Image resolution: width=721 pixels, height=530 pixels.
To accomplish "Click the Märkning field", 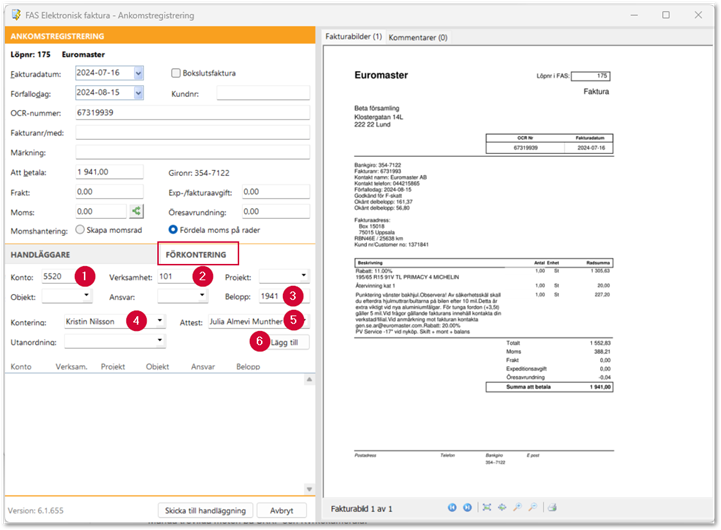I will tap(193, 152).
